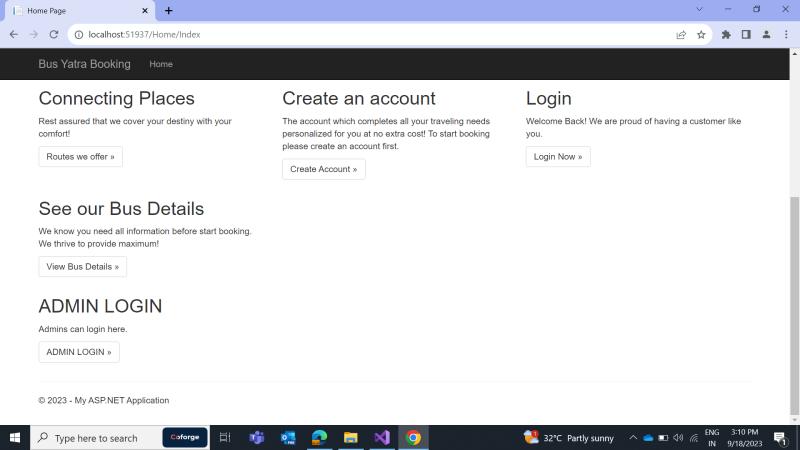Open File Explorer from the taskbar
The height and width of the screenshot is (450, 800).
351,438
